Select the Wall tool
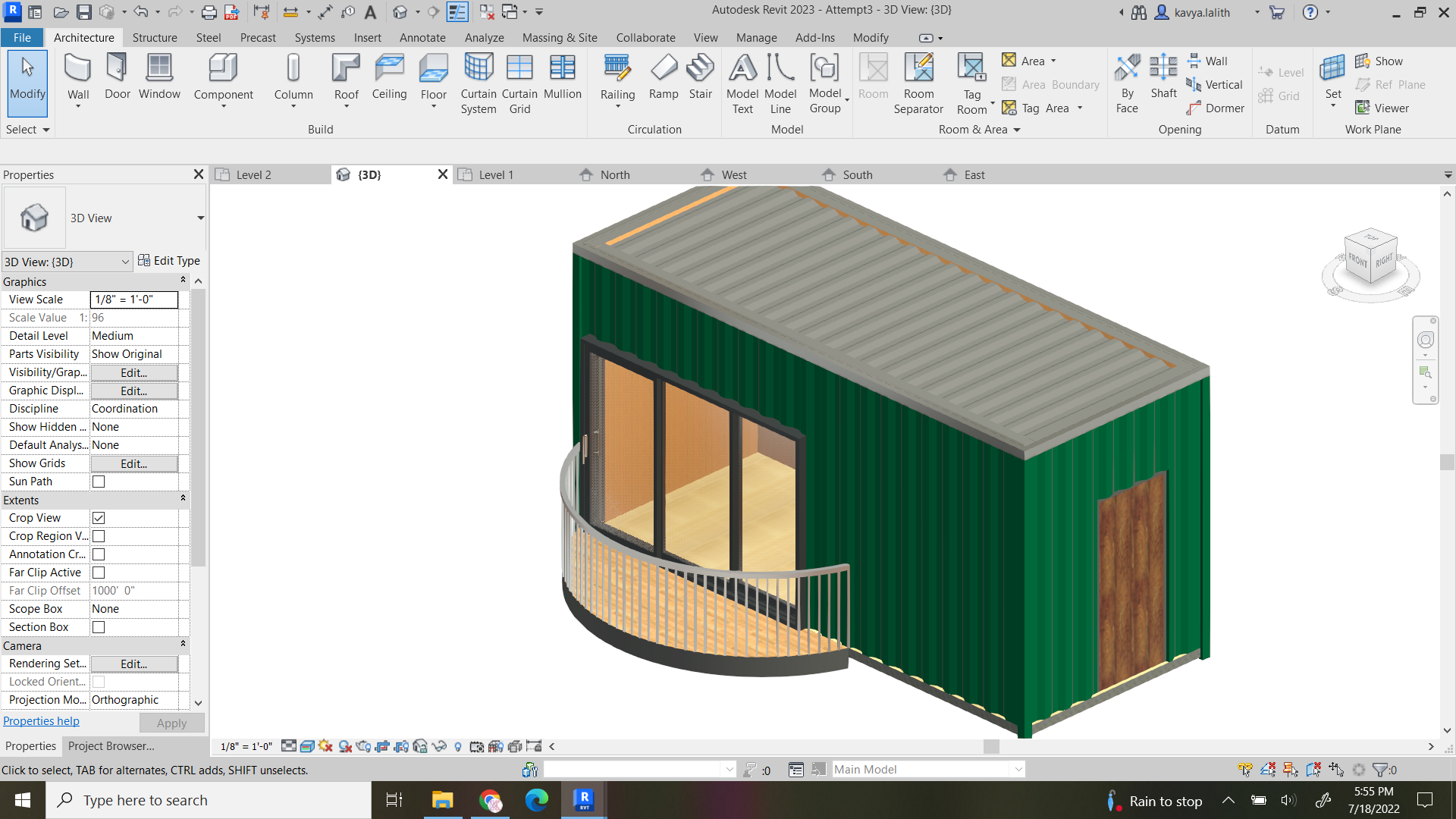 coord(77,76)
